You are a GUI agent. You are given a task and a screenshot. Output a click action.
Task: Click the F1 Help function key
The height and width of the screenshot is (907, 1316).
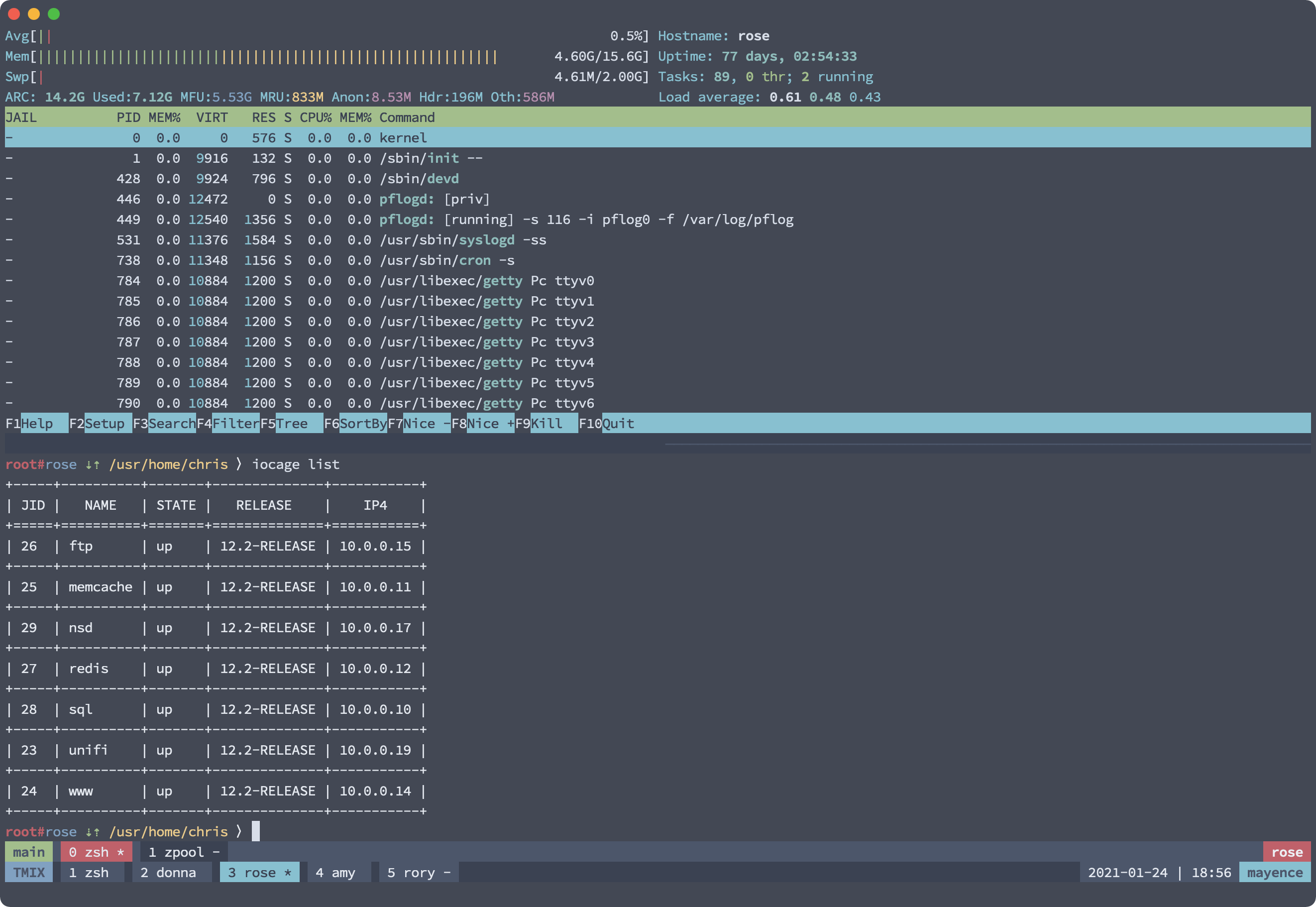36,423
